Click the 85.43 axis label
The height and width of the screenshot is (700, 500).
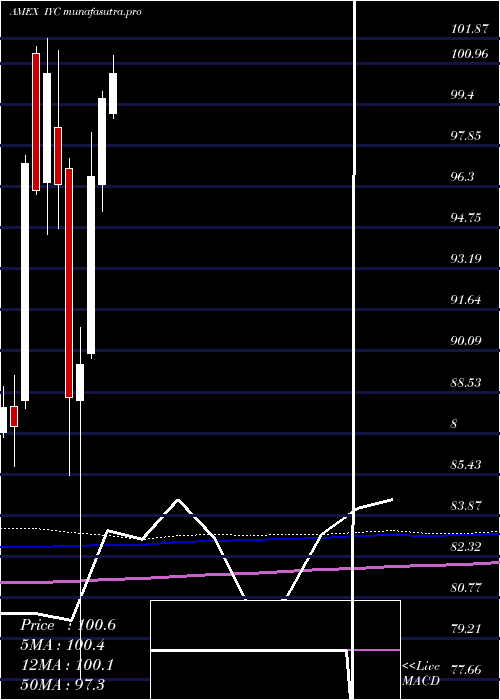(x=466, y=465)
